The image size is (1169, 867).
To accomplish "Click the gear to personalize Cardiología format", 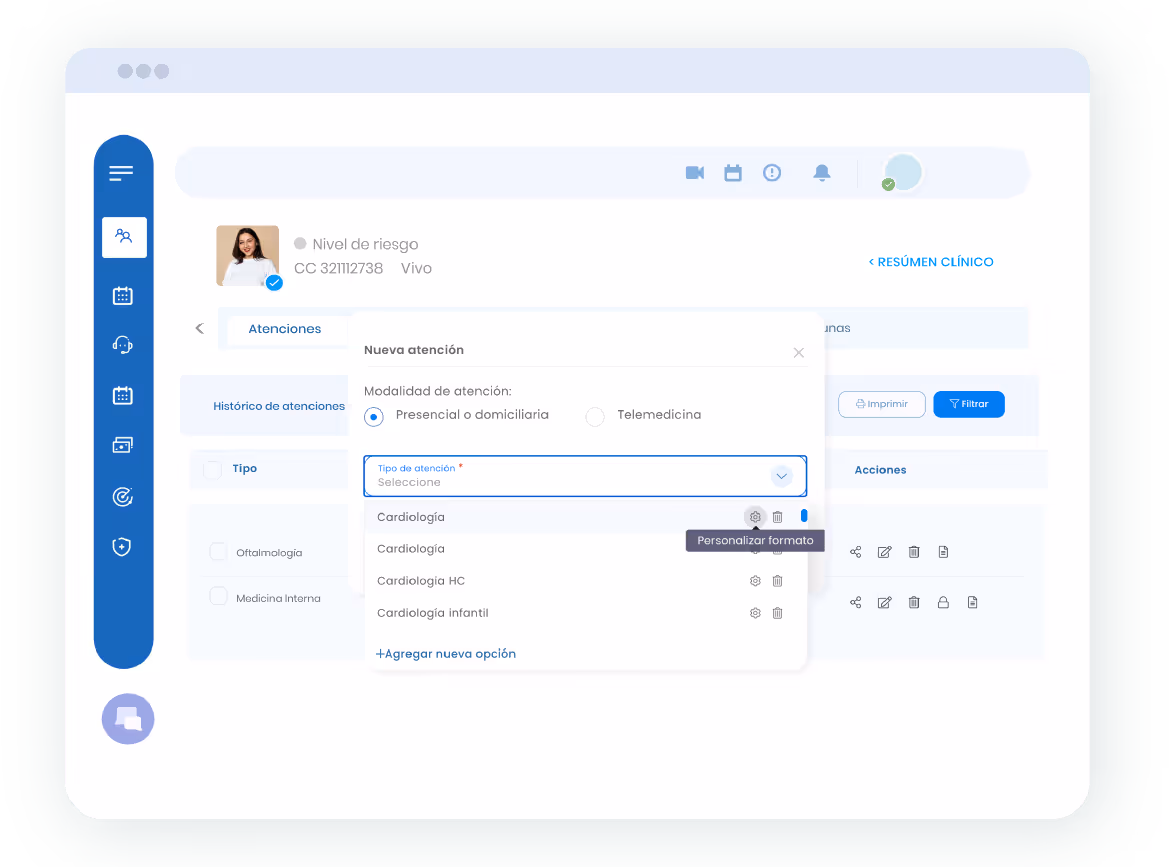I will coord(755,517).
